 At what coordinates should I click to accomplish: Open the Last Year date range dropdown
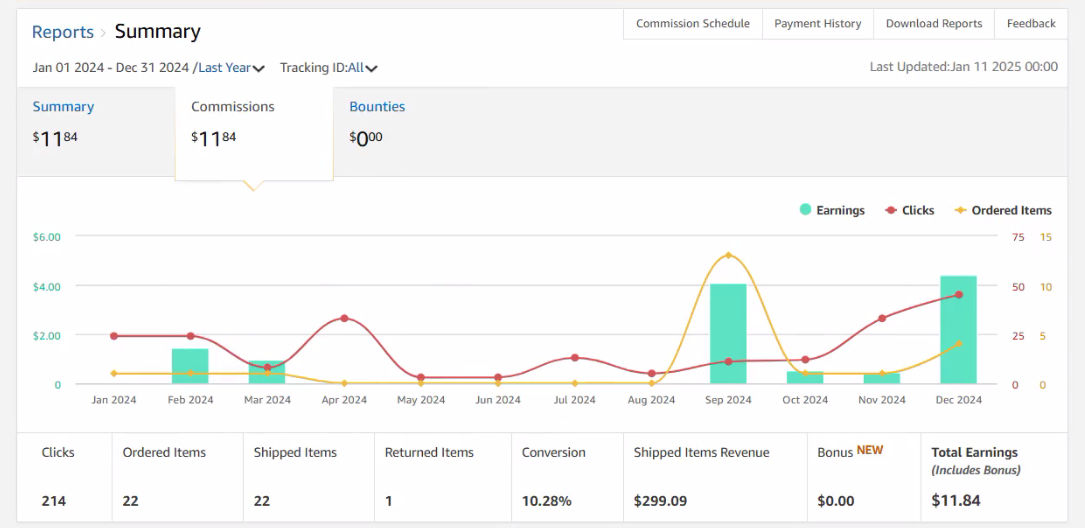232,68
